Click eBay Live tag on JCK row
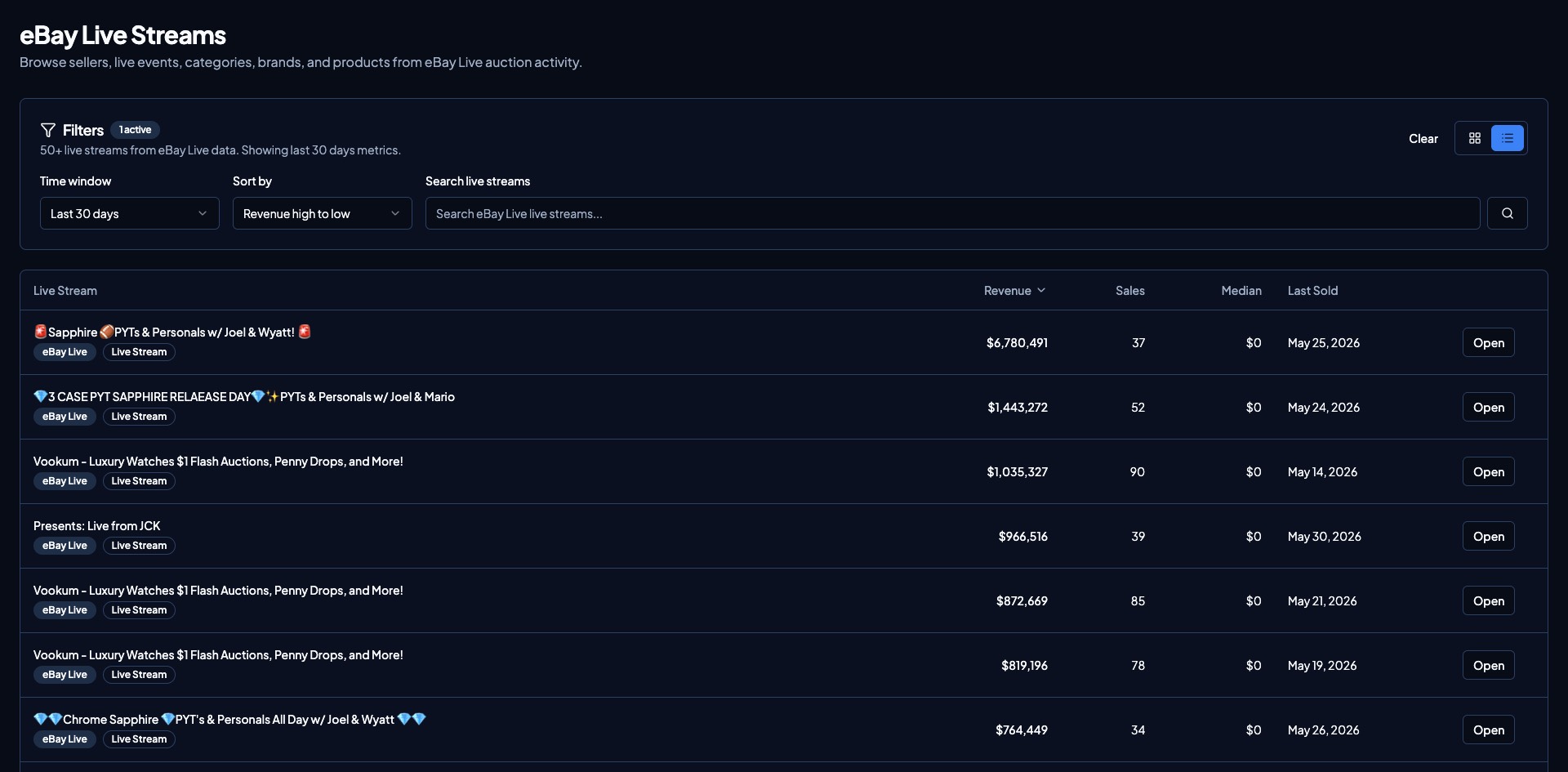1568x772 pixels. 65,546
